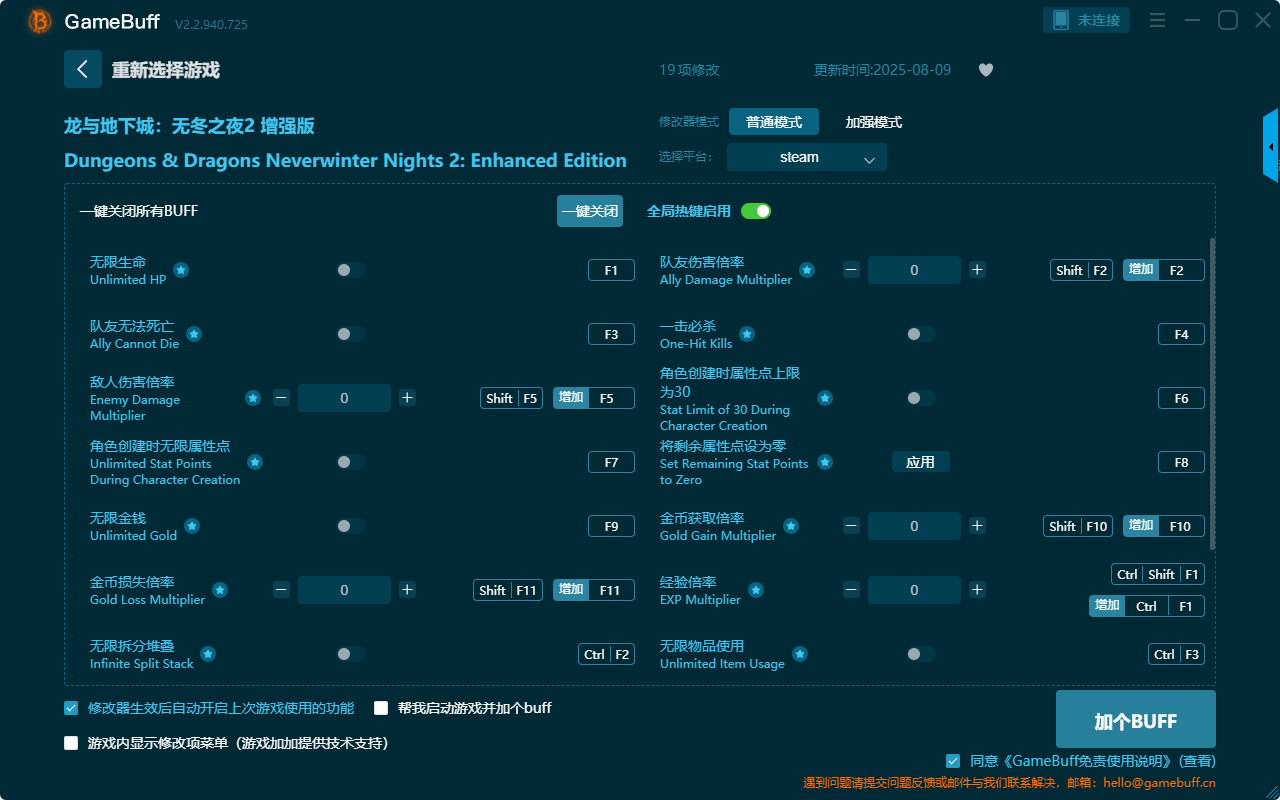Click the GameBuff logo icon
1280x800 pixels.
pyautogui.click(x=40, y=21)
